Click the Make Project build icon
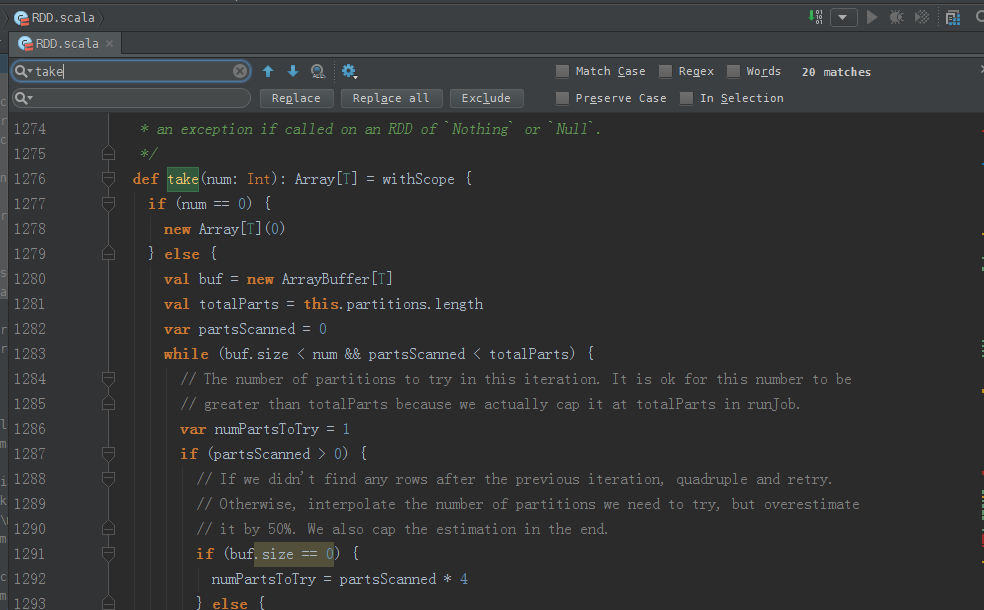Viewport: 984px width, 610px height. click(815, 17)
